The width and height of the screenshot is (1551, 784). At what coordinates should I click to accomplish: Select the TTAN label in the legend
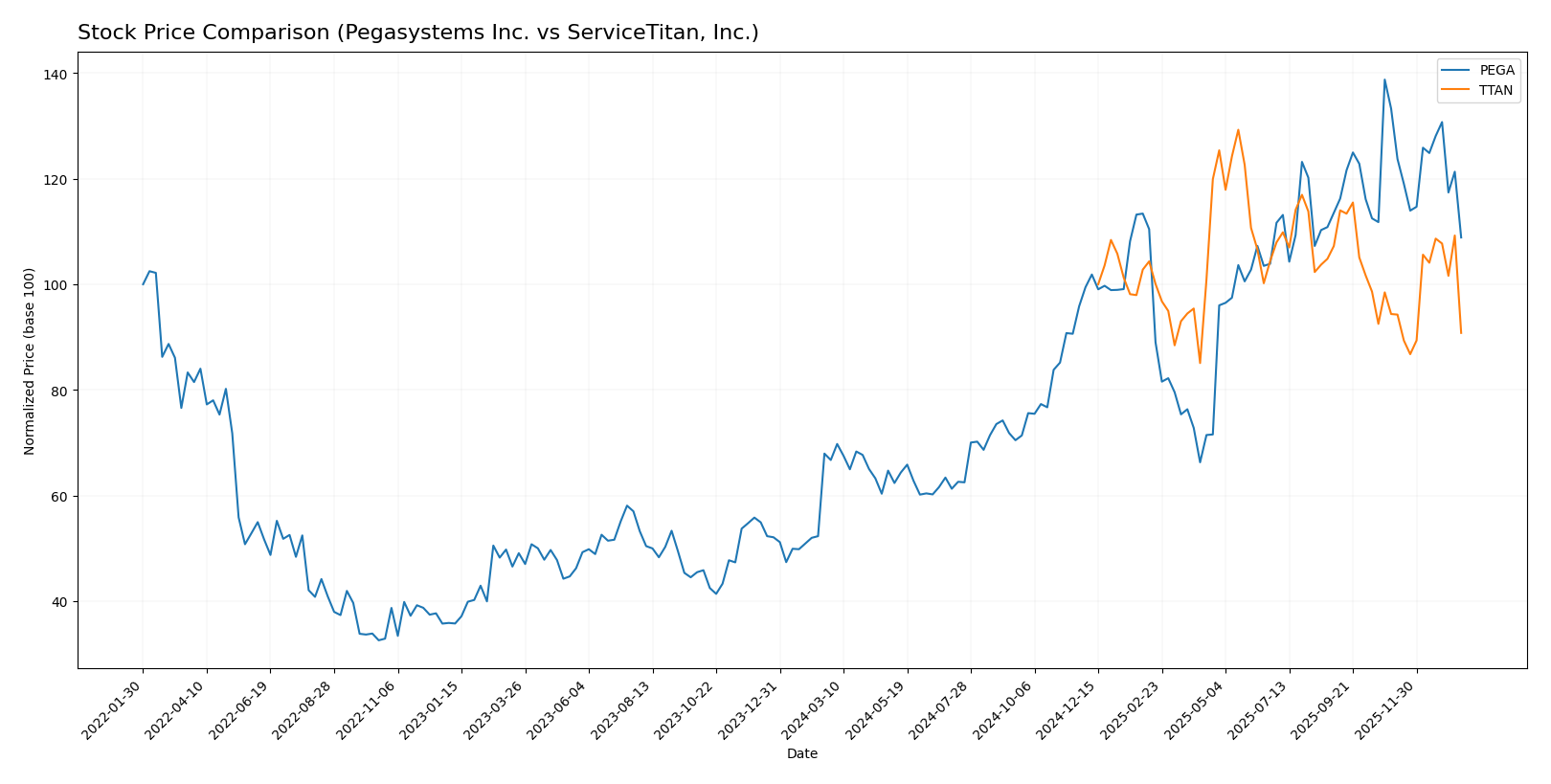click(1495, 91)
